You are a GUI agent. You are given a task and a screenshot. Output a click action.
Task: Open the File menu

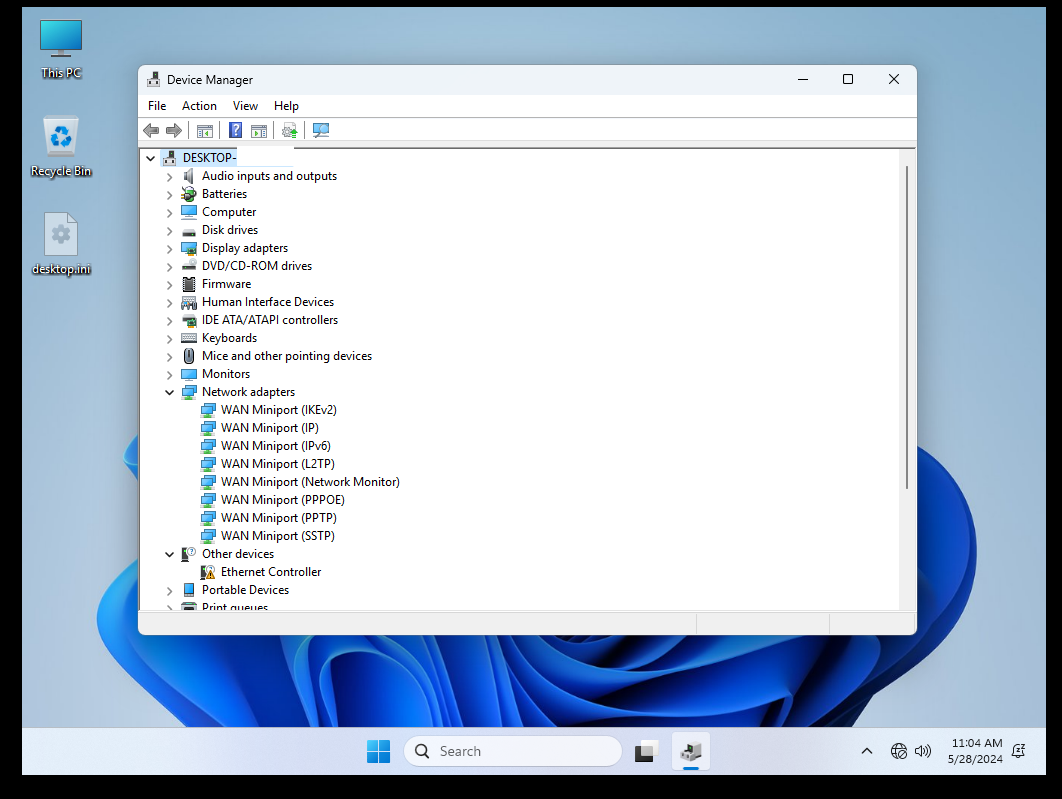coord(157,106)
